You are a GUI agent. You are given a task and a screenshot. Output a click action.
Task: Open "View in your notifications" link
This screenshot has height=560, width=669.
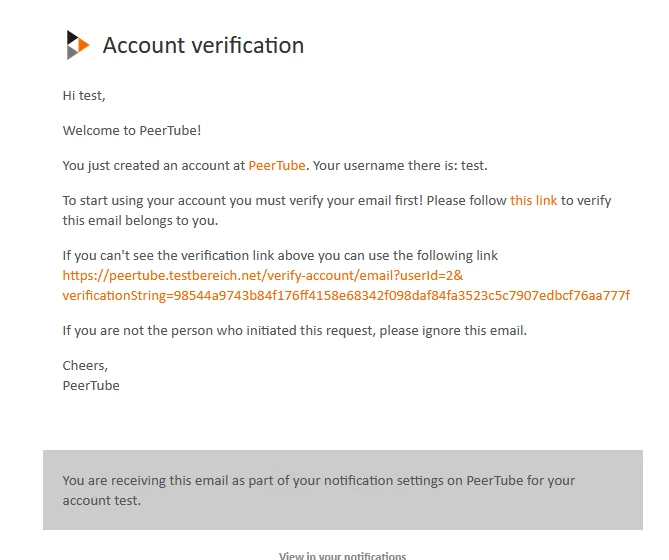tap(342, 556)
